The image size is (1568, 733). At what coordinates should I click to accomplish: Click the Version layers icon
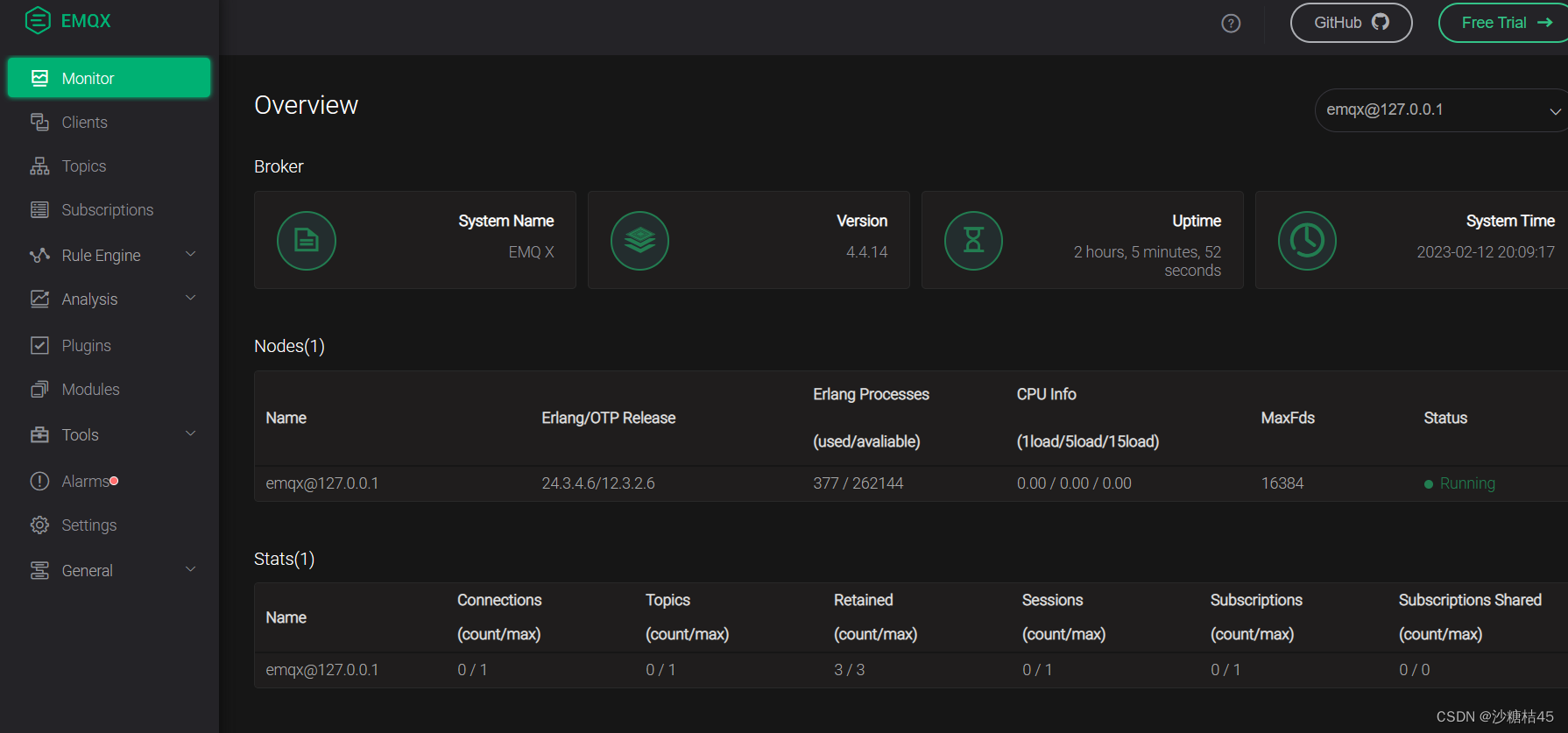coord(640,241)
